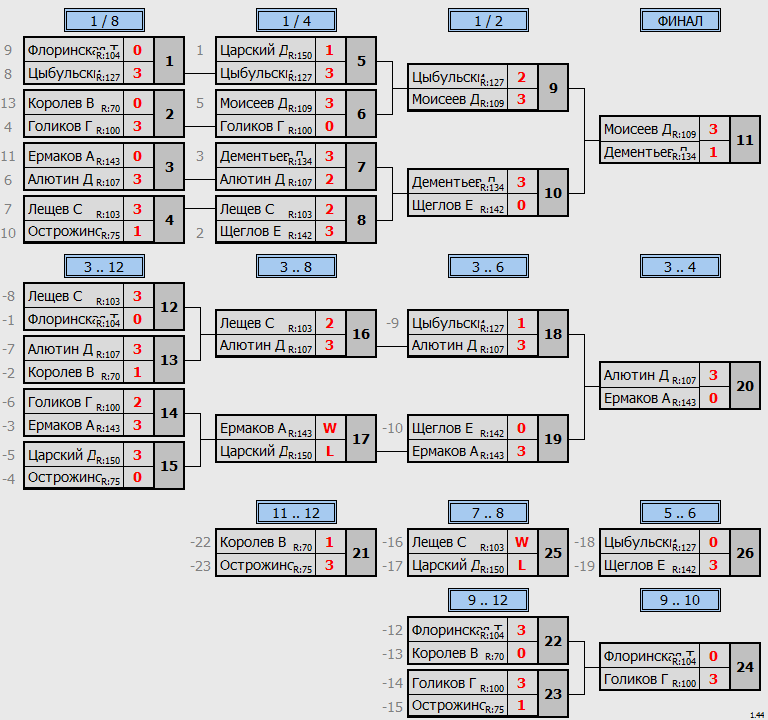
Task: Click the 1 / 4 round header
Action: point(296,21)
